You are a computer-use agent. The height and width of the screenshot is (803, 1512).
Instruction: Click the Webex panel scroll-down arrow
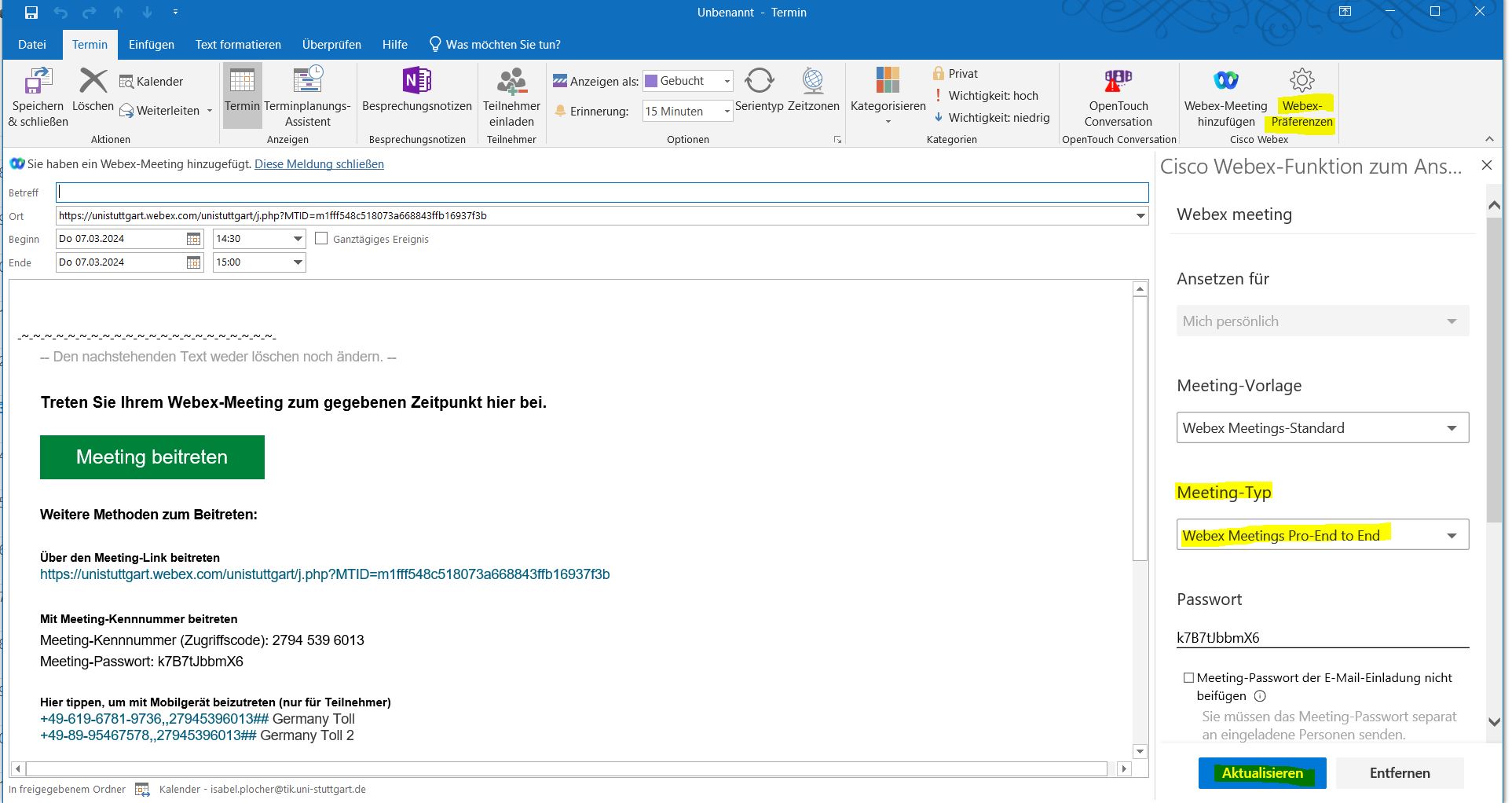(1494, 722)
